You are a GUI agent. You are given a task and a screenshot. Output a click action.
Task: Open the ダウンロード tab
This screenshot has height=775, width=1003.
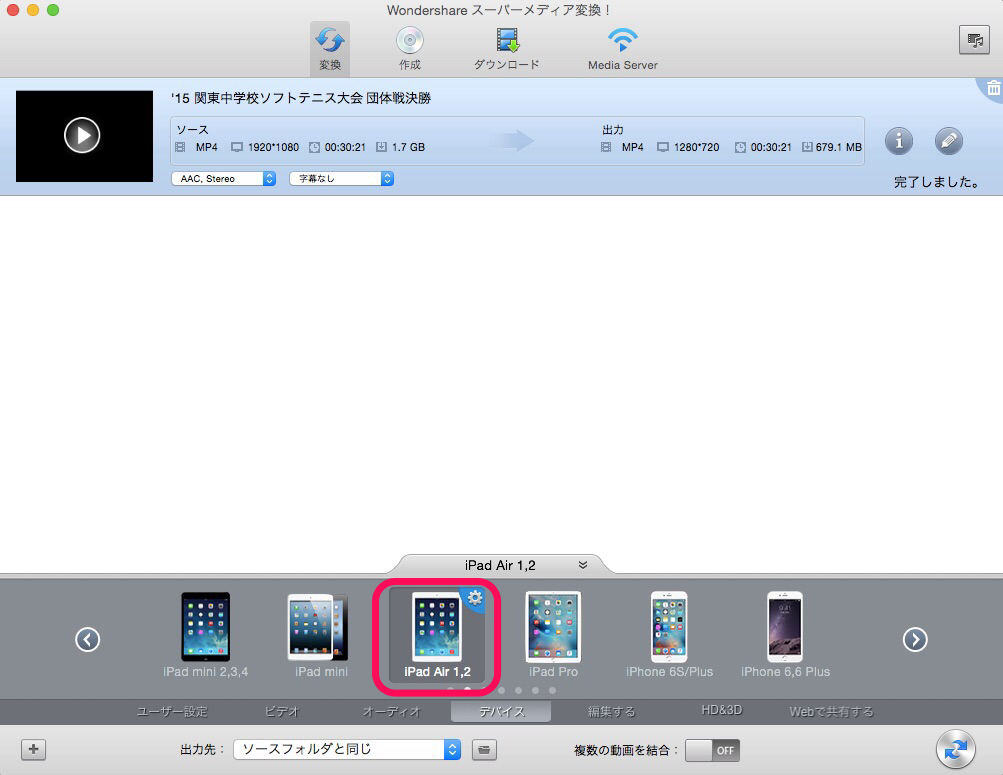point(507,49)
